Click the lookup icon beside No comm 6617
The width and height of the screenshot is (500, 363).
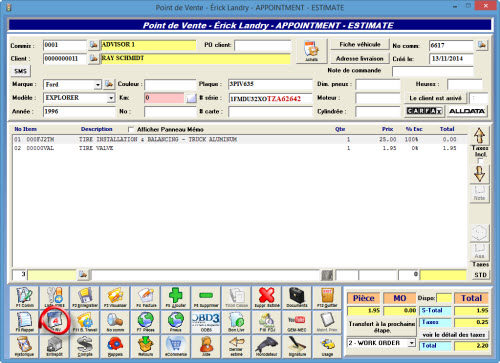tap(482, 45)
